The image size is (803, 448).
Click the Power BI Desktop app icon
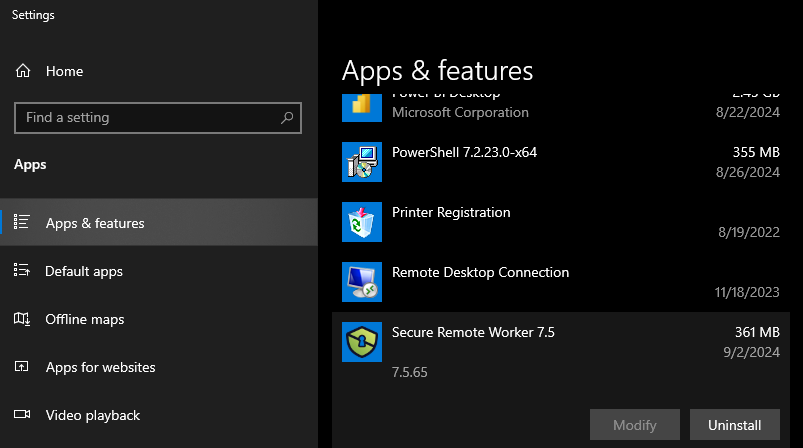pyautogui.click(x=362, y=108)
